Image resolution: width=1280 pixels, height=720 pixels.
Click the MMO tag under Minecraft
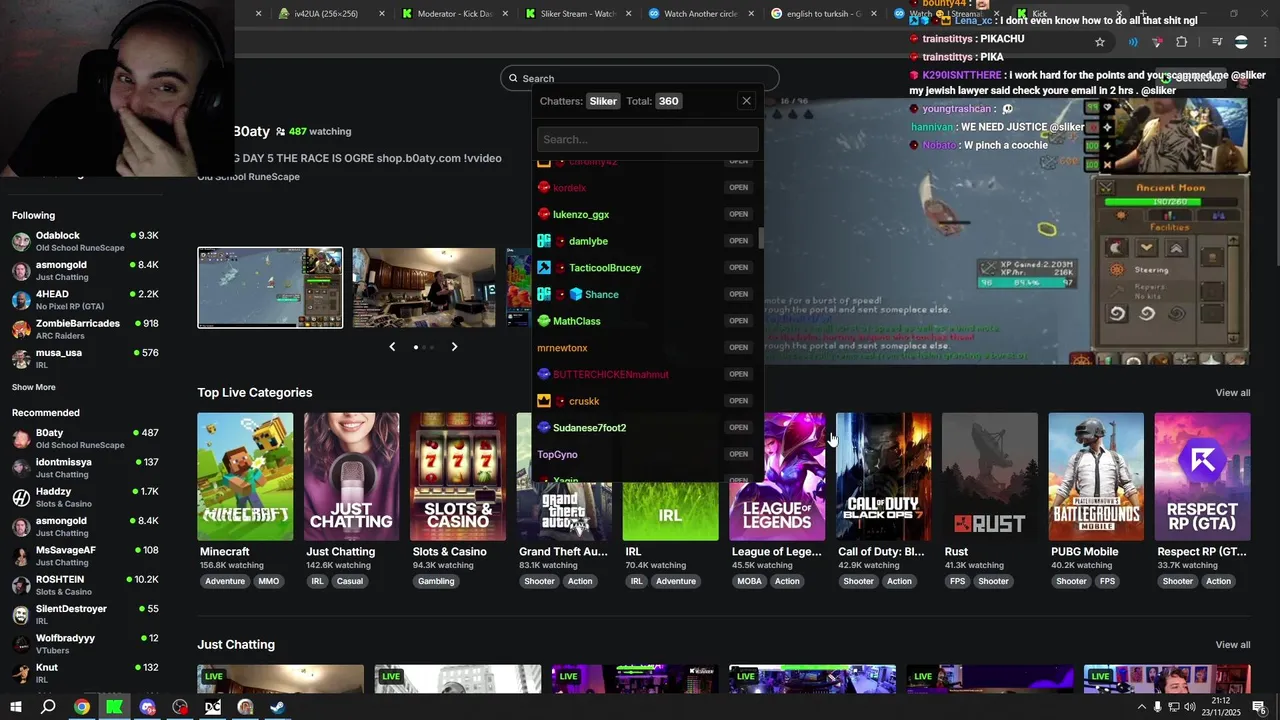point(269,581)
